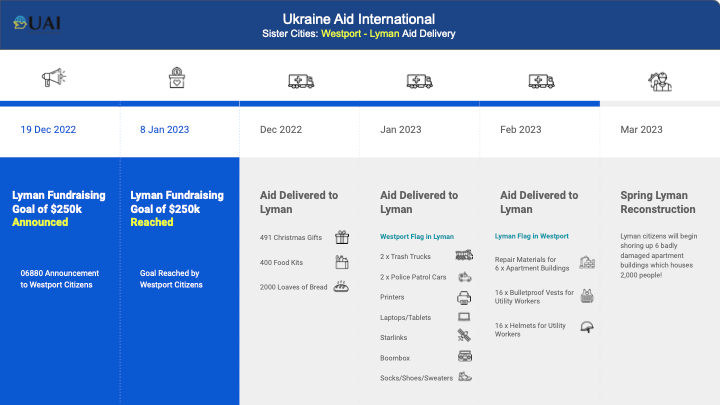720x405 pixels.
Task: Click '16 x Bulletproof Vests for Utility Workers'
Action: pyautogui.click(x=534, y=297)
